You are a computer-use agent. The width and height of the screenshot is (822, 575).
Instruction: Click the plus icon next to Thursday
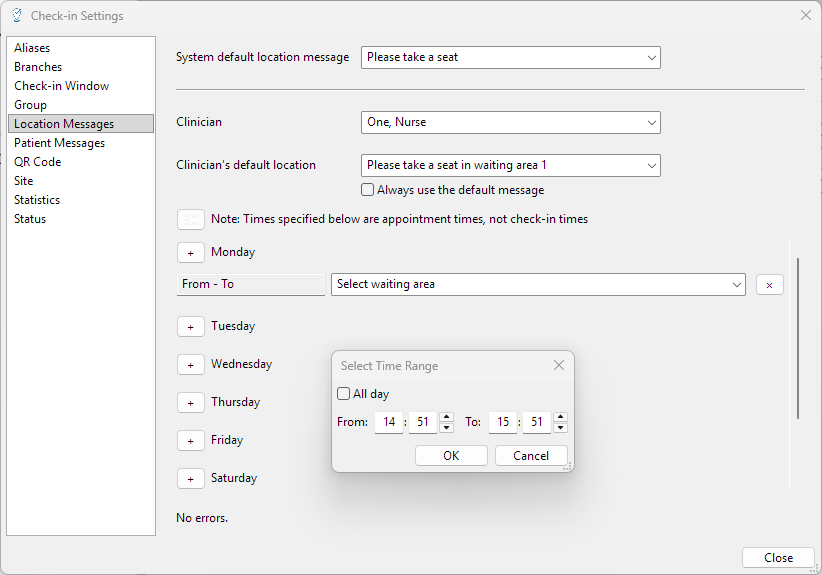pyautogui.click(x=190, y=403)
